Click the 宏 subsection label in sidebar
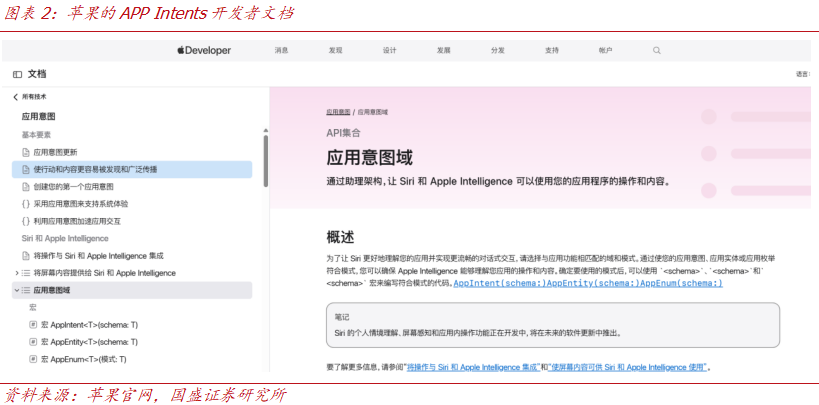This screenshot has width=819, height=405. [33, 307]
